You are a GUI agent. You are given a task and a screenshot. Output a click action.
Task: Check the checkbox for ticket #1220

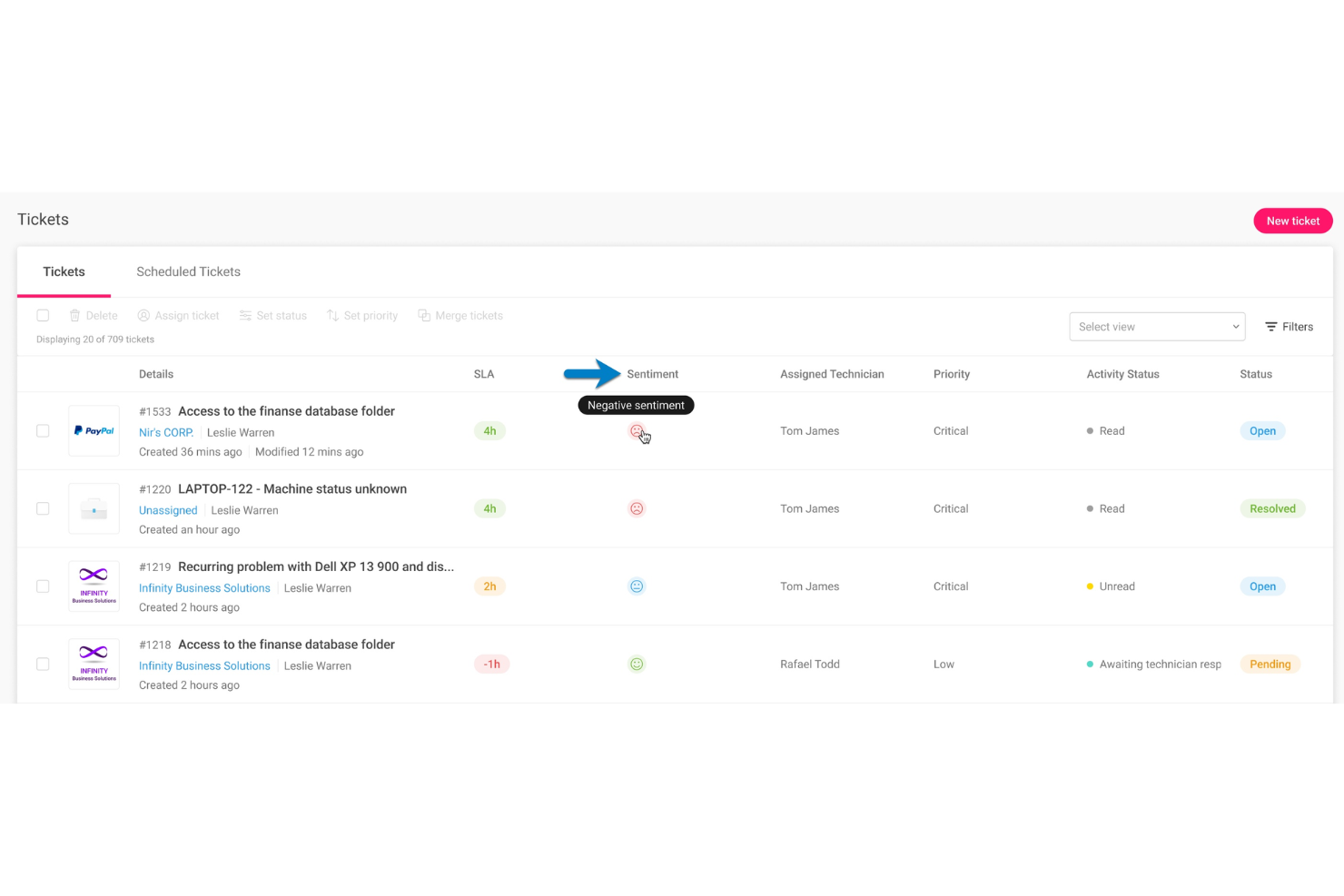[x=43, y=508]
